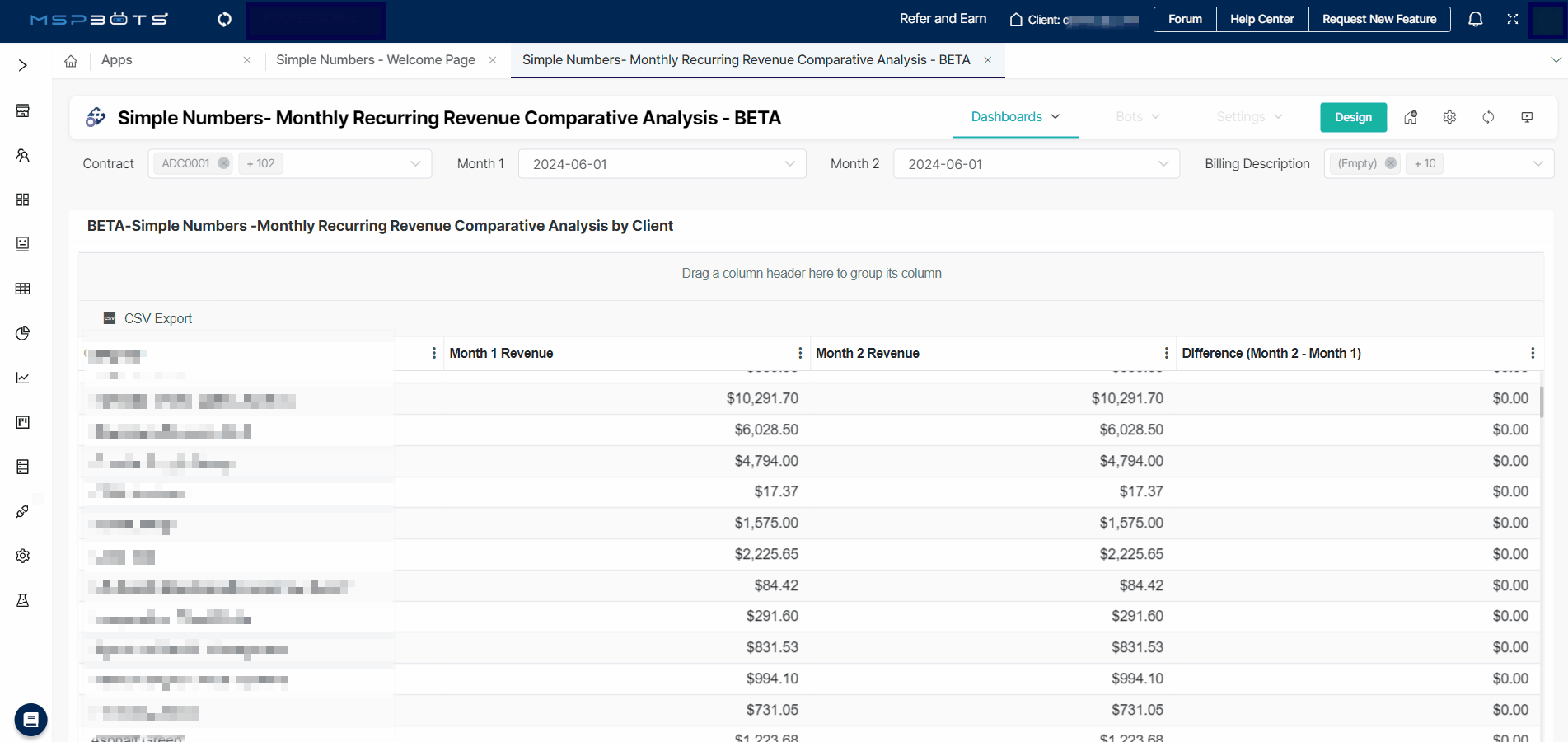Open the sidebar settings gear

(23, 556)
